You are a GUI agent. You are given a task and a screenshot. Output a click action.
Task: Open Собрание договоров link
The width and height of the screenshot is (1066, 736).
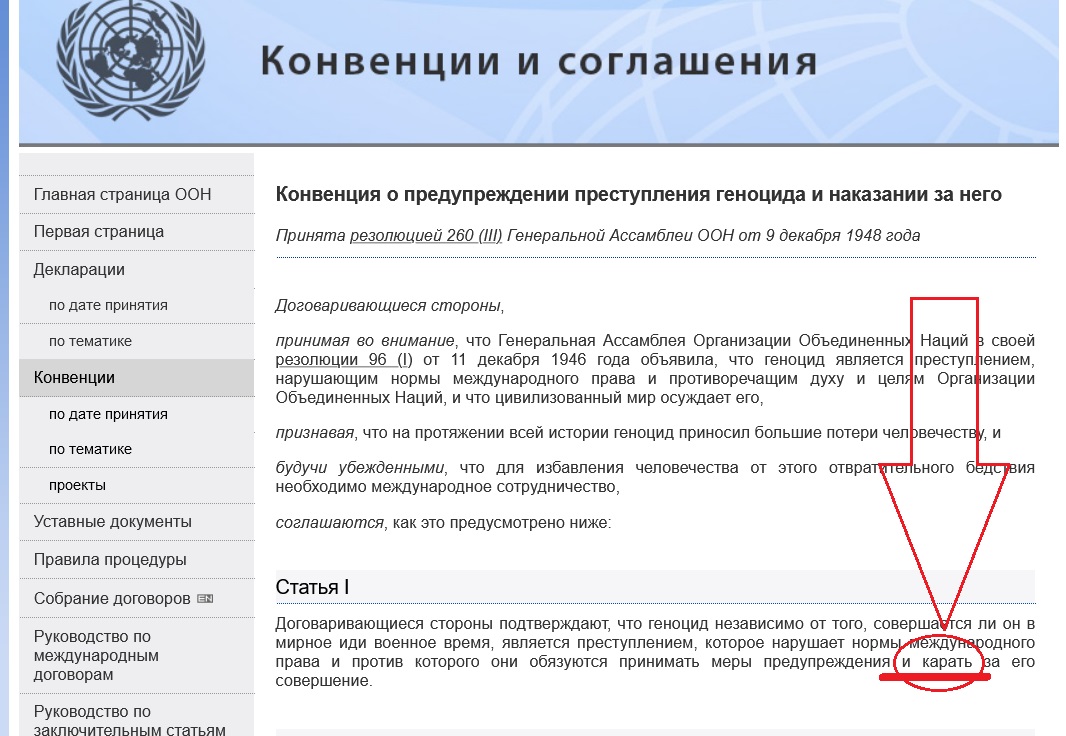coord(112,599)
